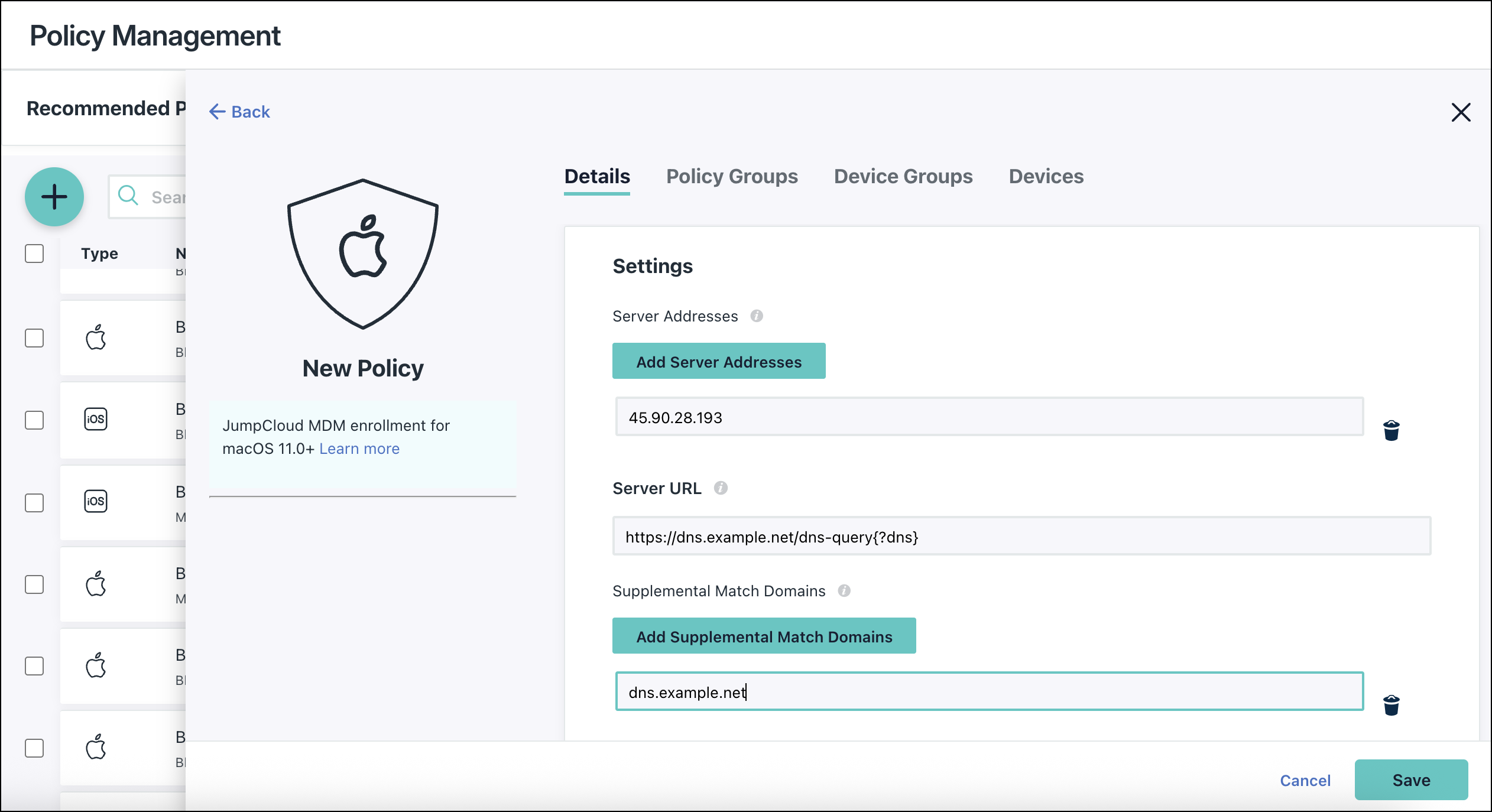
Task: Toggle the select-all checkbox in the Type header
Action: 34,253
